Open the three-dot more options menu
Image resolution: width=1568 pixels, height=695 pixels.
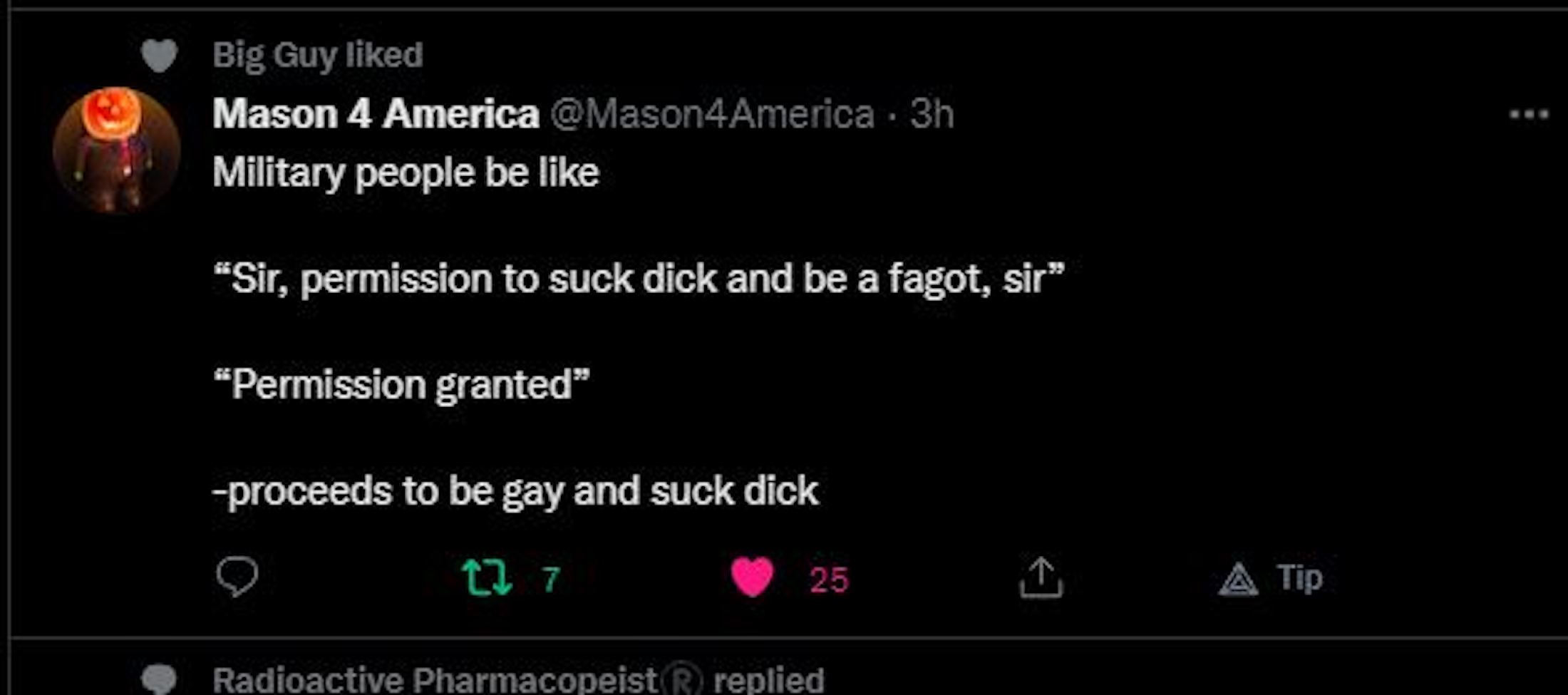tap(1530, 114)
